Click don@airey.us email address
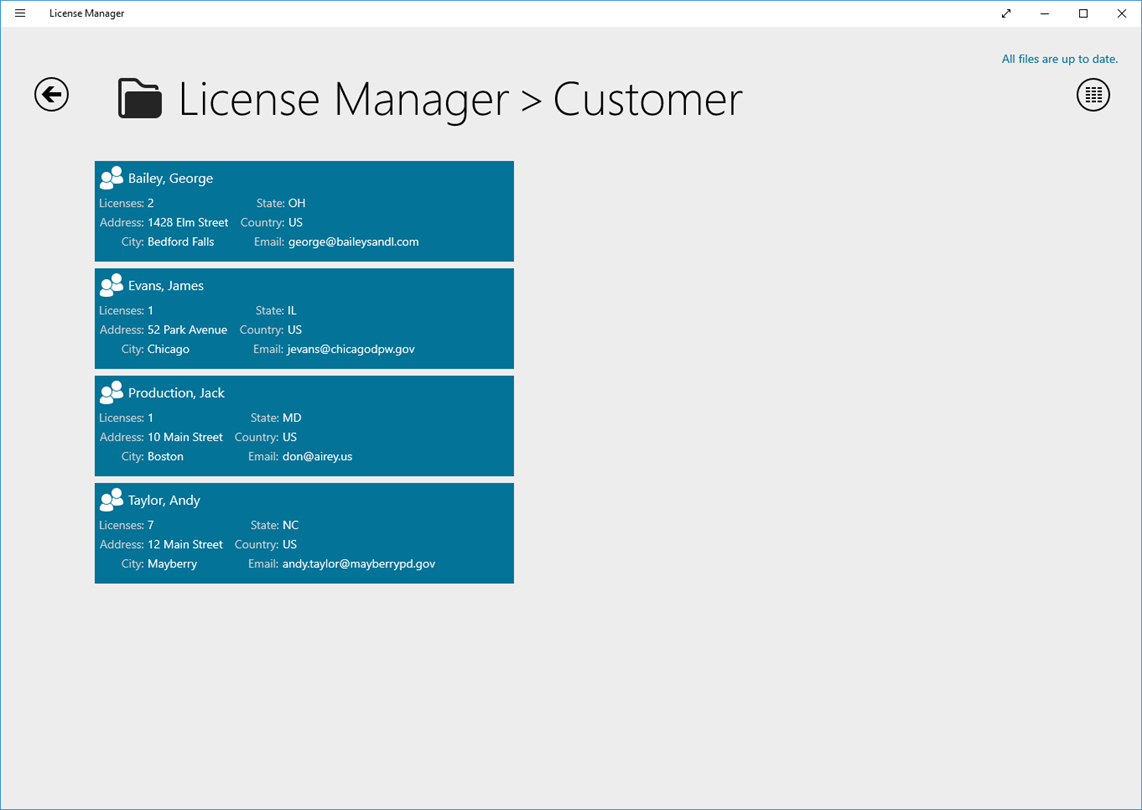The height and width of the screenshot is (810, 1142). 318,457
